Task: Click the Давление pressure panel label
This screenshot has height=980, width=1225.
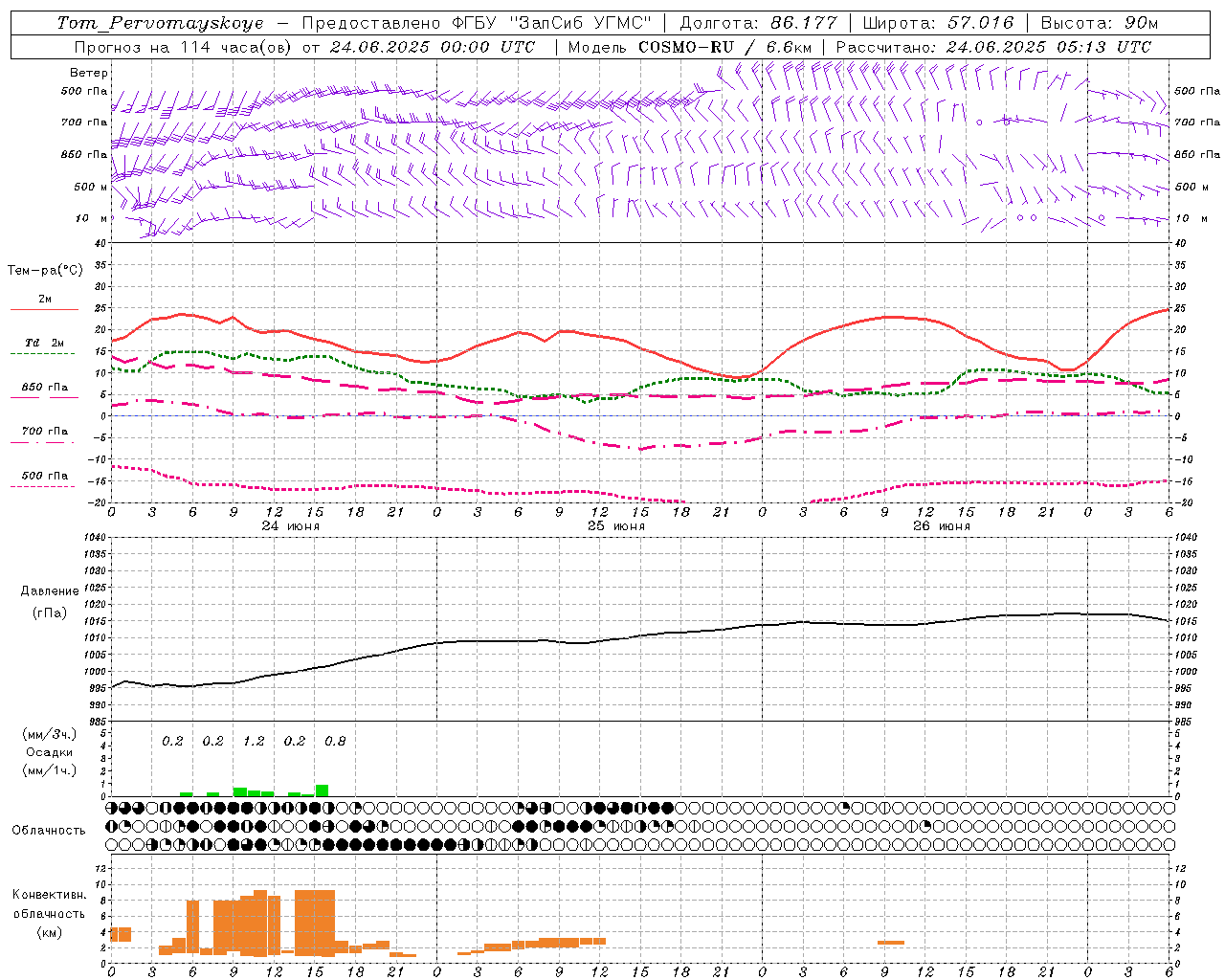Action: point(50,591)
